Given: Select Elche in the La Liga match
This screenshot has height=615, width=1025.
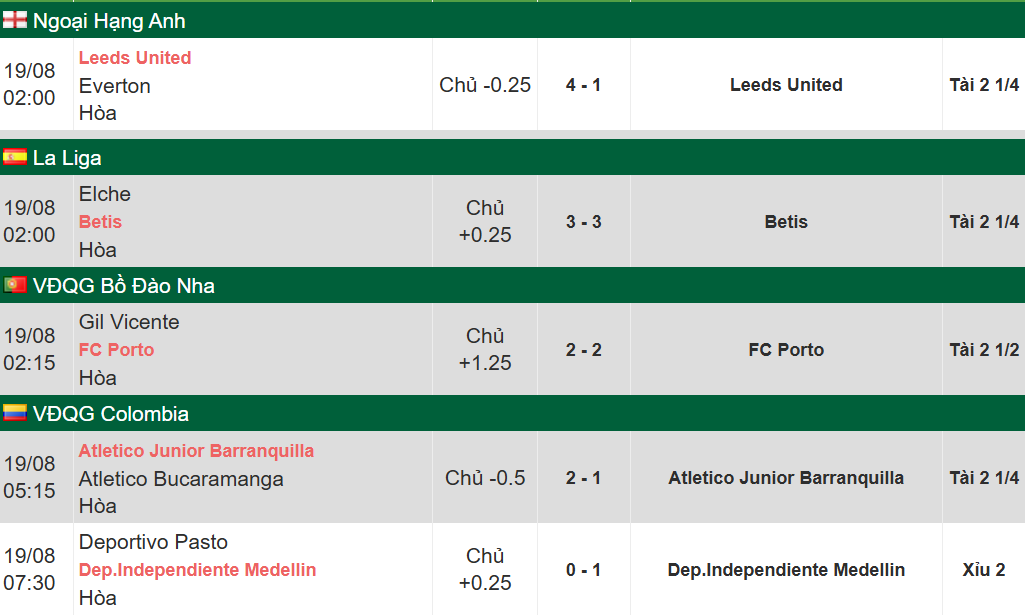Looking at the screenshot, I should click(x=105, y=194).
